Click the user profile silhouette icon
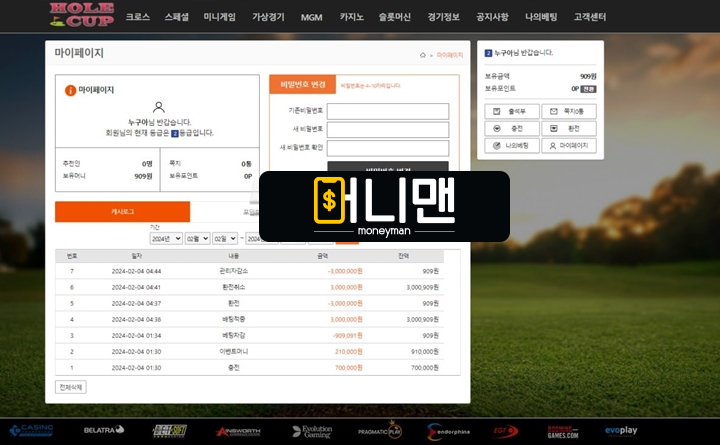The width and height of the screenshot is (720, 445). [159, 107]
